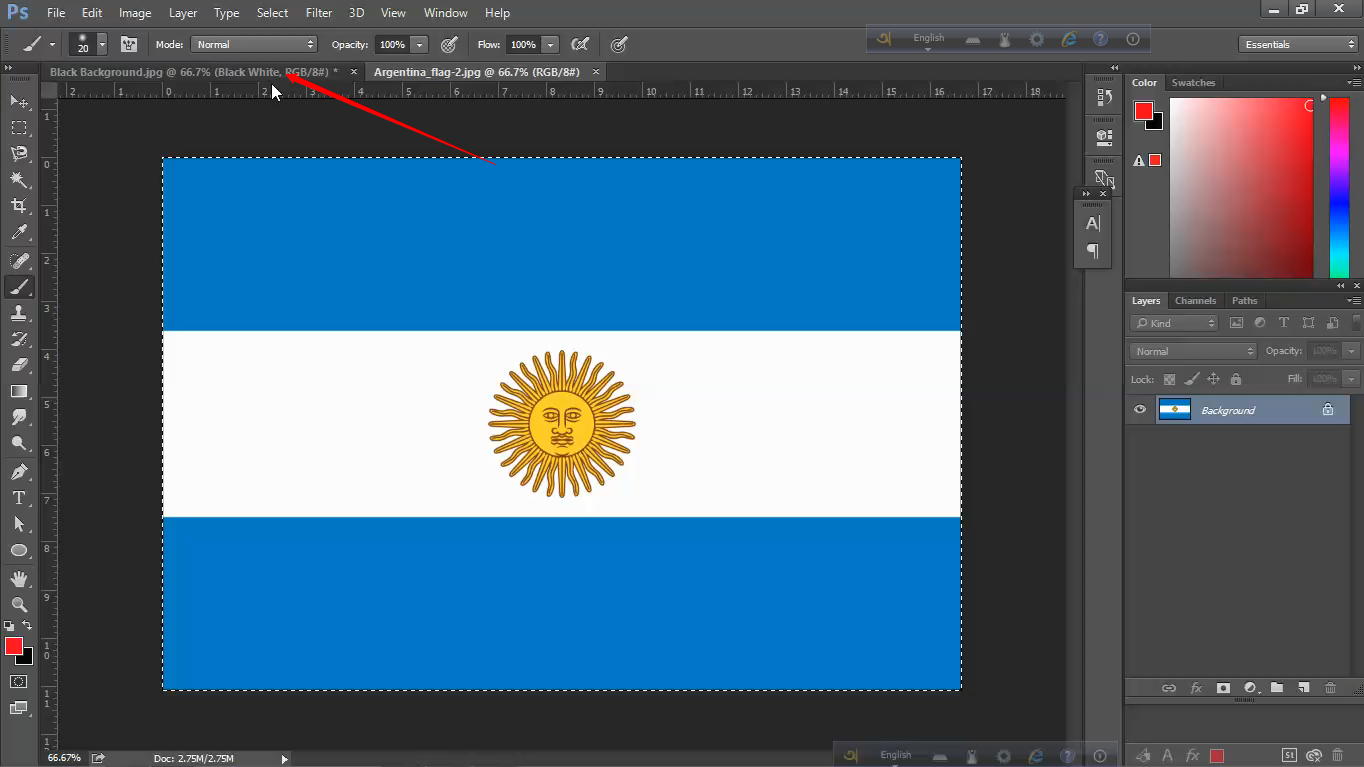Open the Window menu

[x=445, y=13]
